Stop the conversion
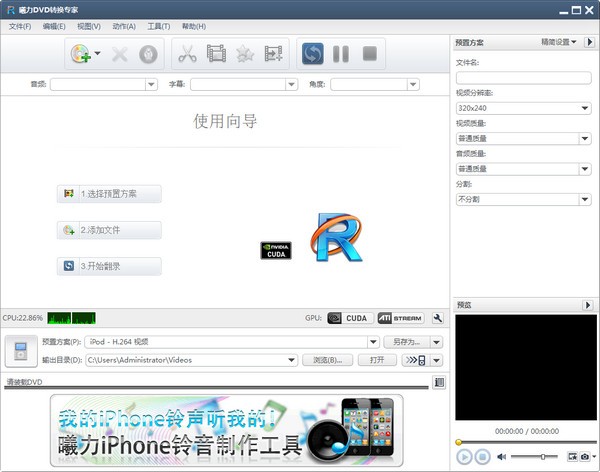600x472 pixels. 370,54
